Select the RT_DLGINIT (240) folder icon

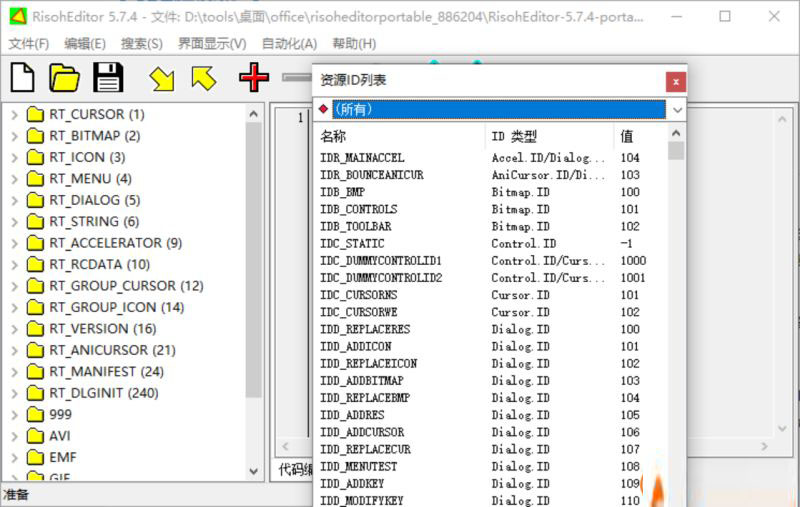coord(35,393)
